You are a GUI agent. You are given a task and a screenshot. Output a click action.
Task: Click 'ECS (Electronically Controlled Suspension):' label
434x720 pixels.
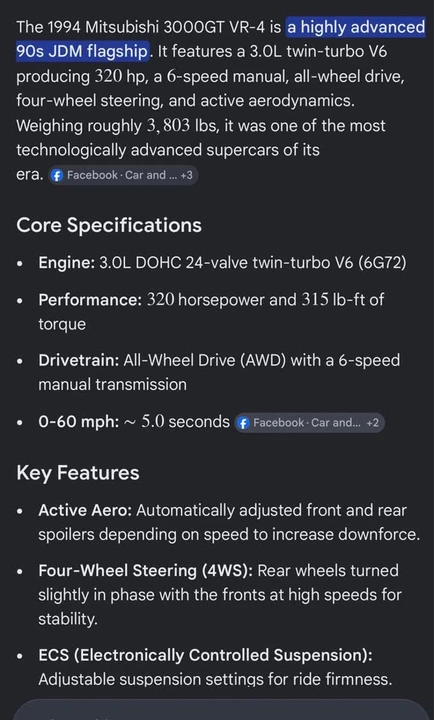pos(205,655)
